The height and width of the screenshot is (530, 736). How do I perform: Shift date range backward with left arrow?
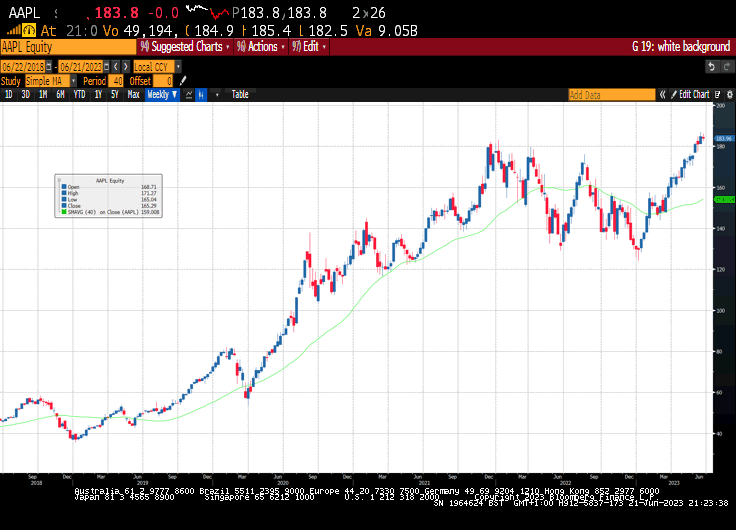[116, 67]
